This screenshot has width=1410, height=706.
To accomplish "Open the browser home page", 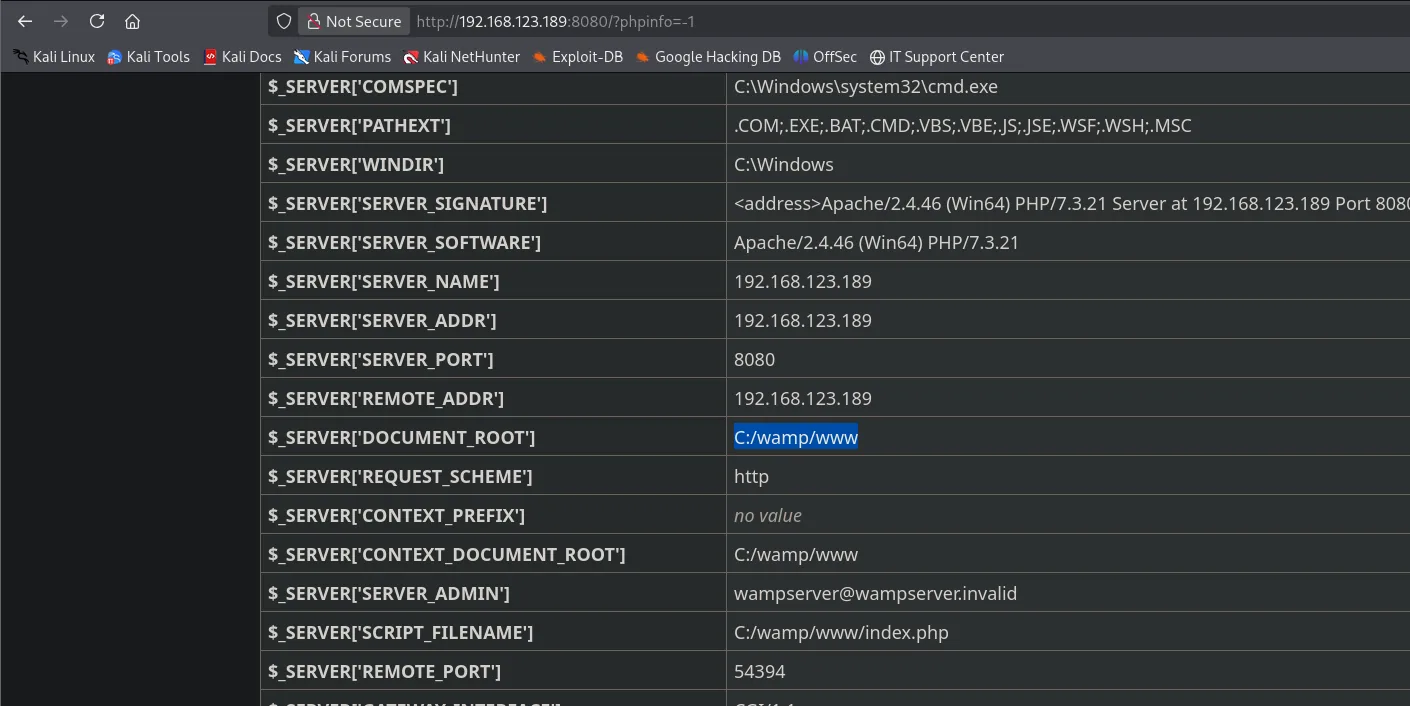I will point(132,21).
